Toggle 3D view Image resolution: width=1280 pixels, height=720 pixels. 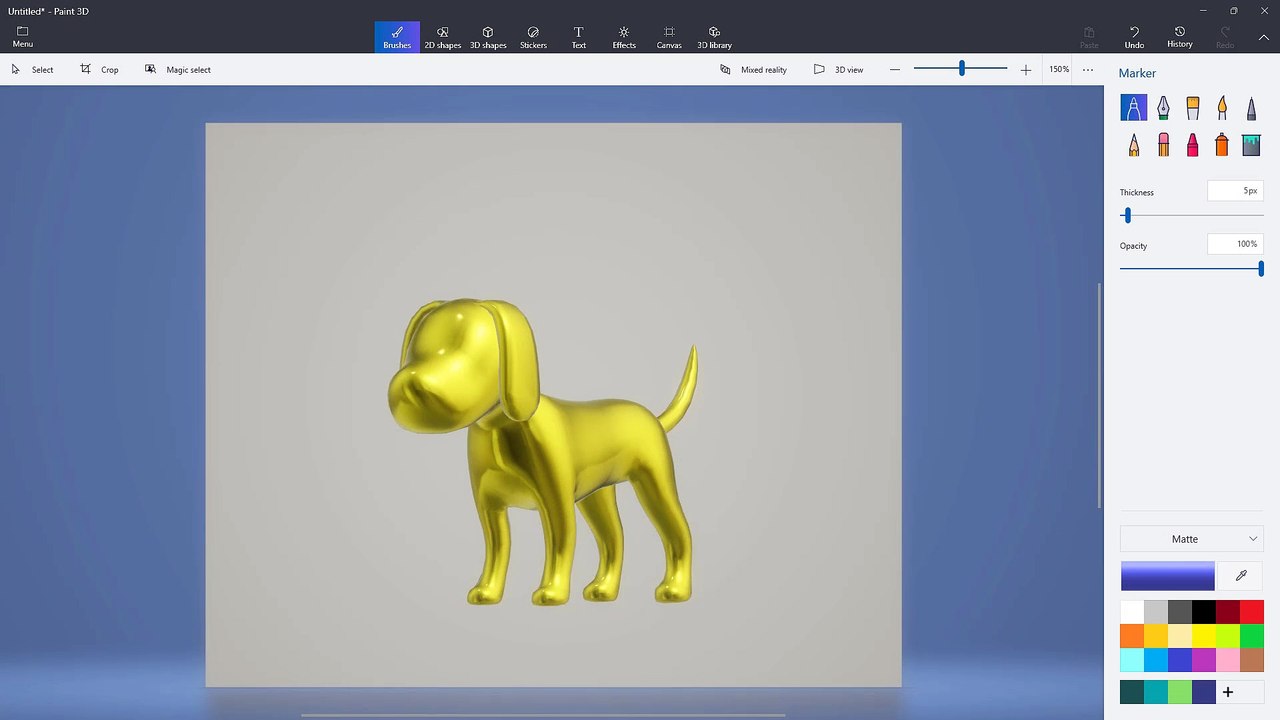838,69
